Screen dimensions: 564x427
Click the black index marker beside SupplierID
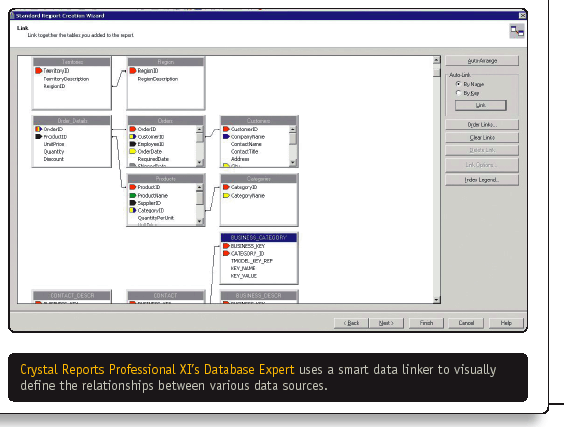tap(133, 203)
